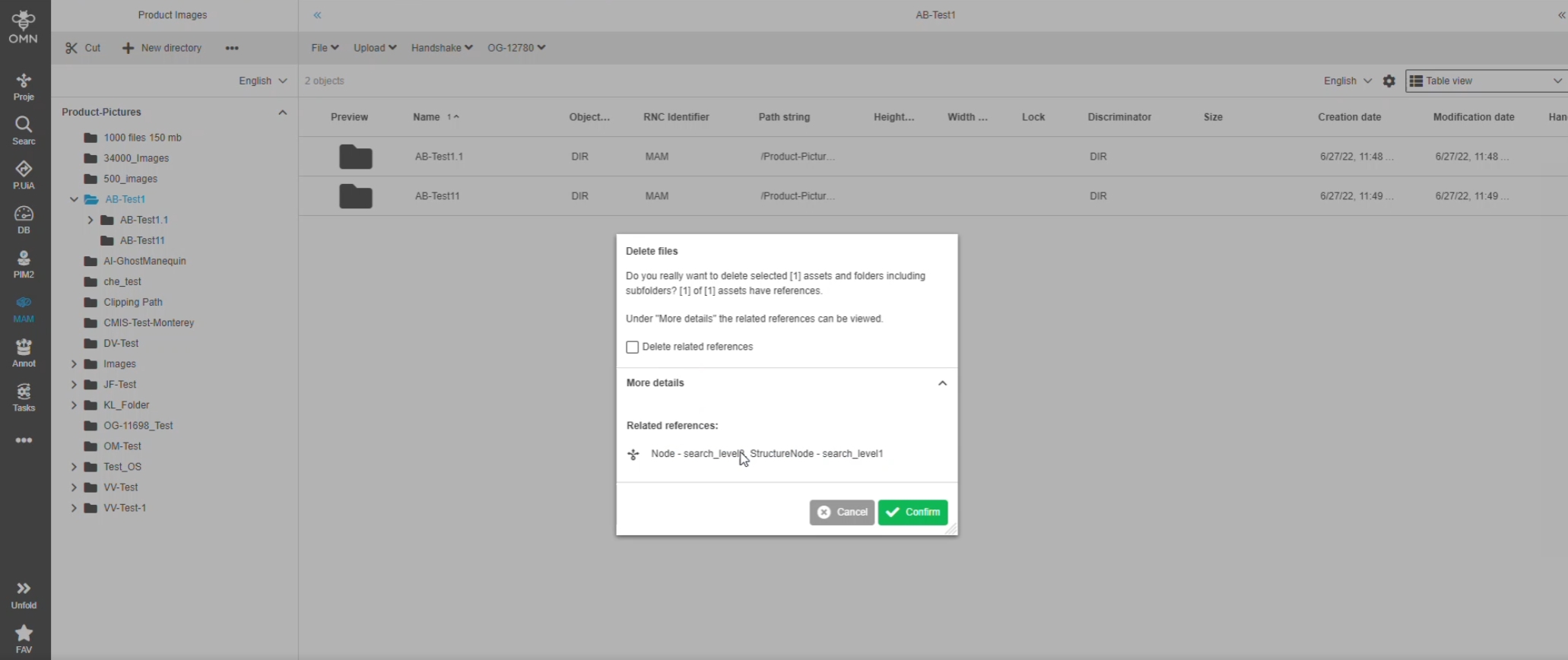Enable the Delete related references checkbox
This screenshot has height=660, width=1568.
632,347
